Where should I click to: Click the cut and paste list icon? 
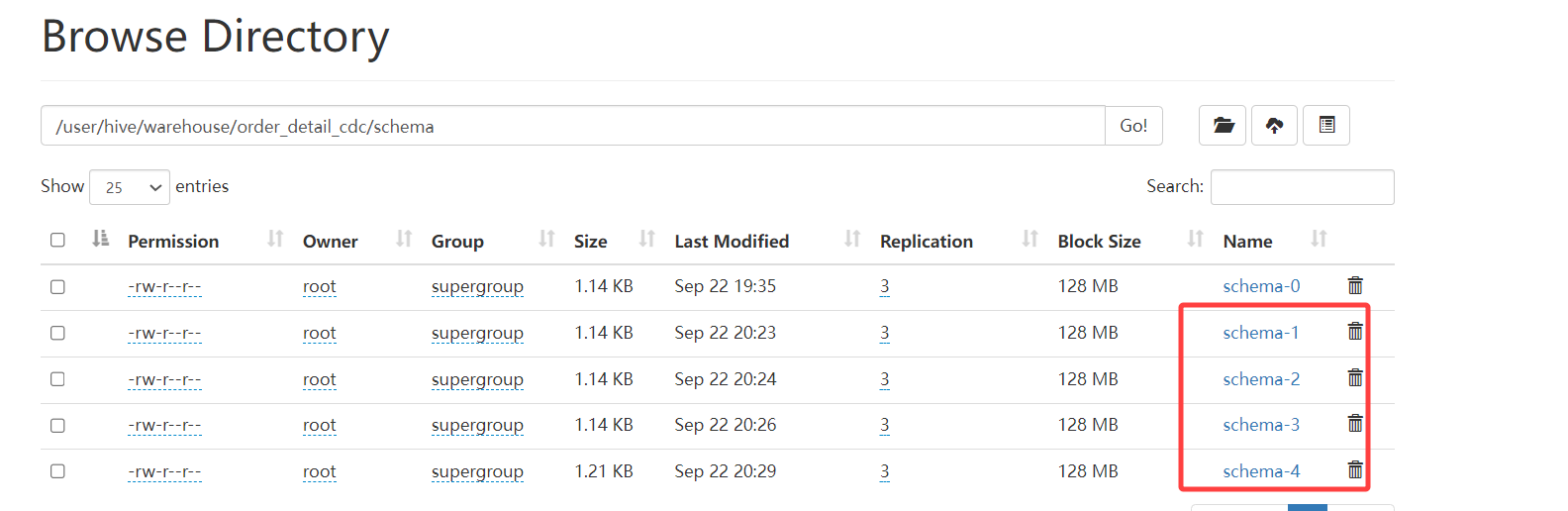1326,126
